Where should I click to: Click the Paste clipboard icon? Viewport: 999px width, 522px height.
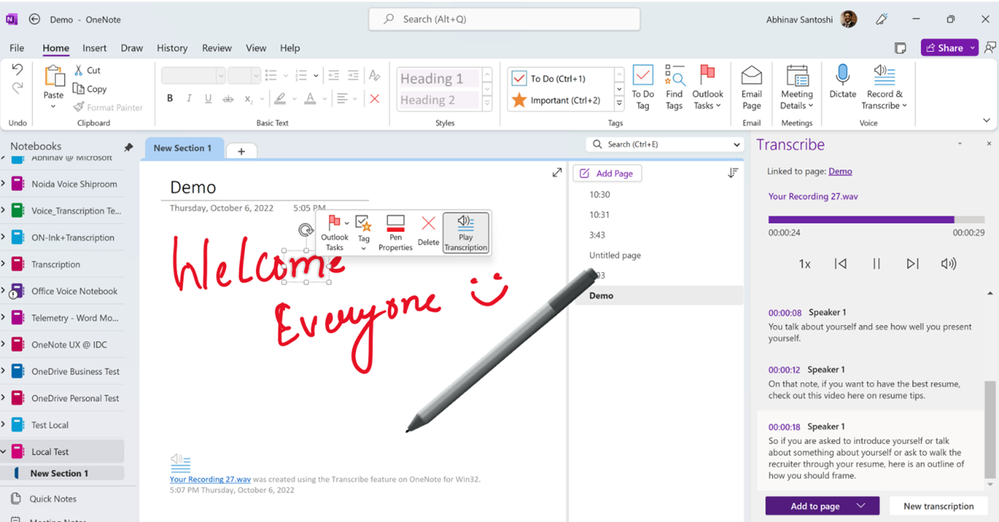(x=54, y=76)
